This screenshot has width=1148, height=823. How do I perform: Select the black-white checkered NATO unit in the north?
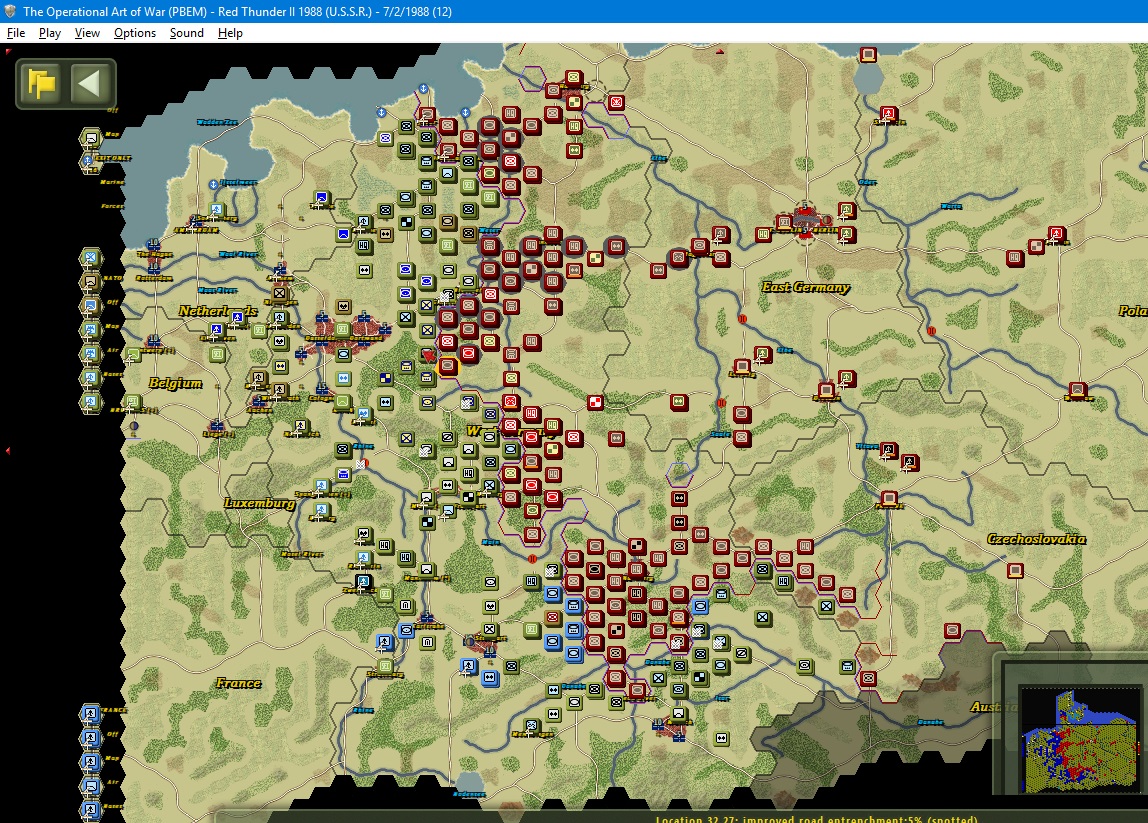tap(406, 223)
